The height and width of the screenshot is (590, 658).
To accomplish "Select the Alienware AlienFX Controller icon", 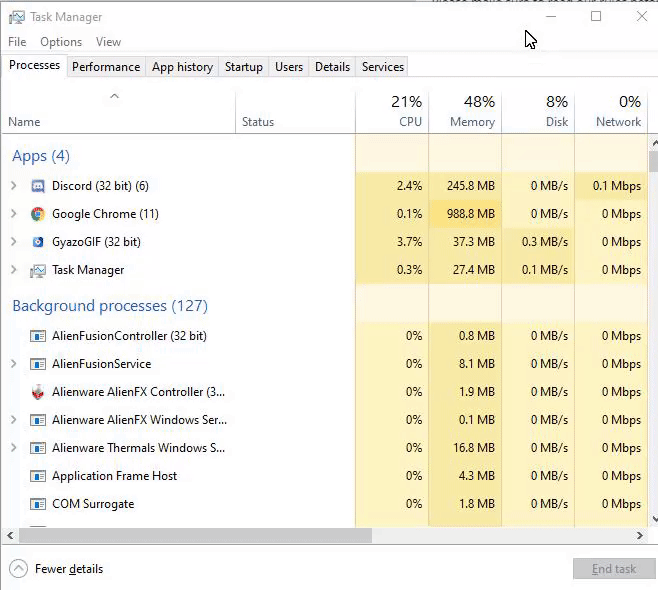I will click(38, 392).
